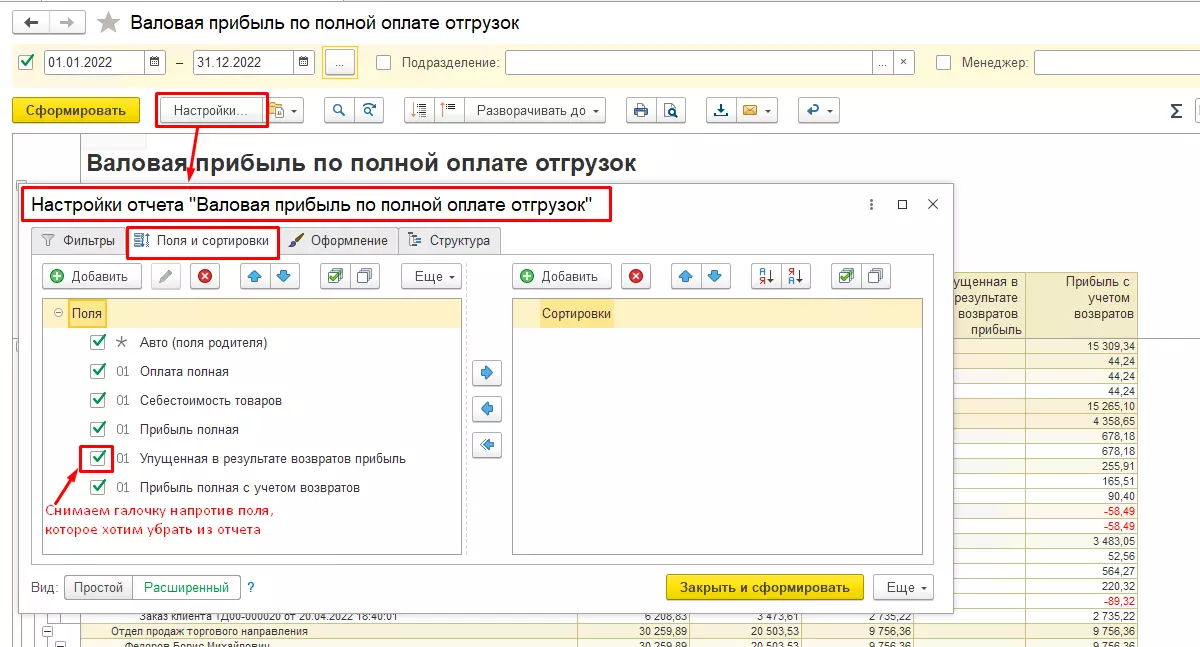Image resolution: width=1200 pixels, height=647 pixels.
Task: Uncheck Упущенная в результате возвратов прибыль
Action: click(x=98, y=458)
